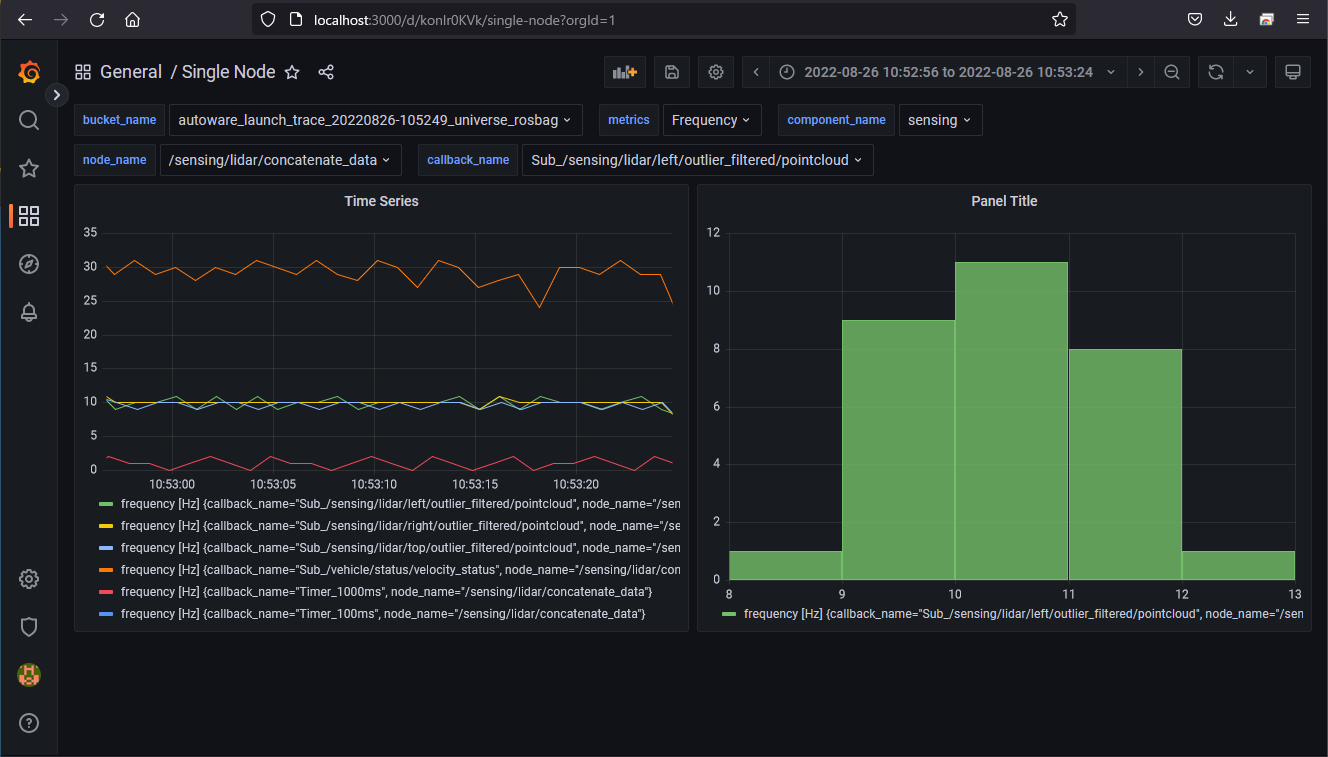1328x757 pixels.
Task: Click the share dashboard icon
Action: pyautogui.click(x=326, y=72)
